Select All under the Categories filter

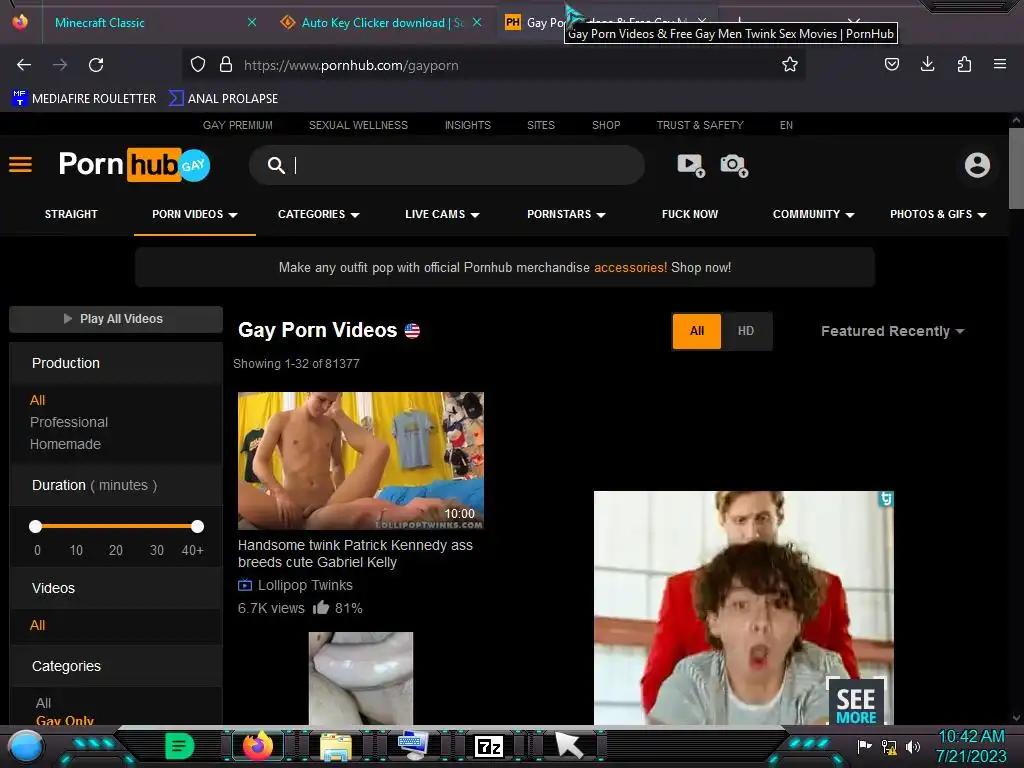(43, 703)
